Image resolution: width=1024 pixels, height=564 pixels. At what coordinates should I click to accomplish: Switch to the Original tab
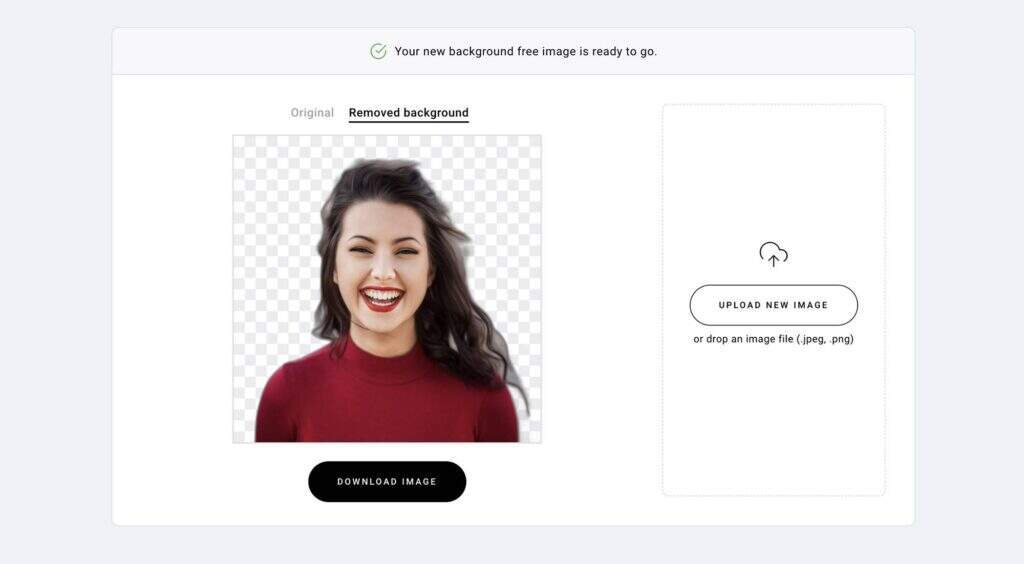[312, 113]
